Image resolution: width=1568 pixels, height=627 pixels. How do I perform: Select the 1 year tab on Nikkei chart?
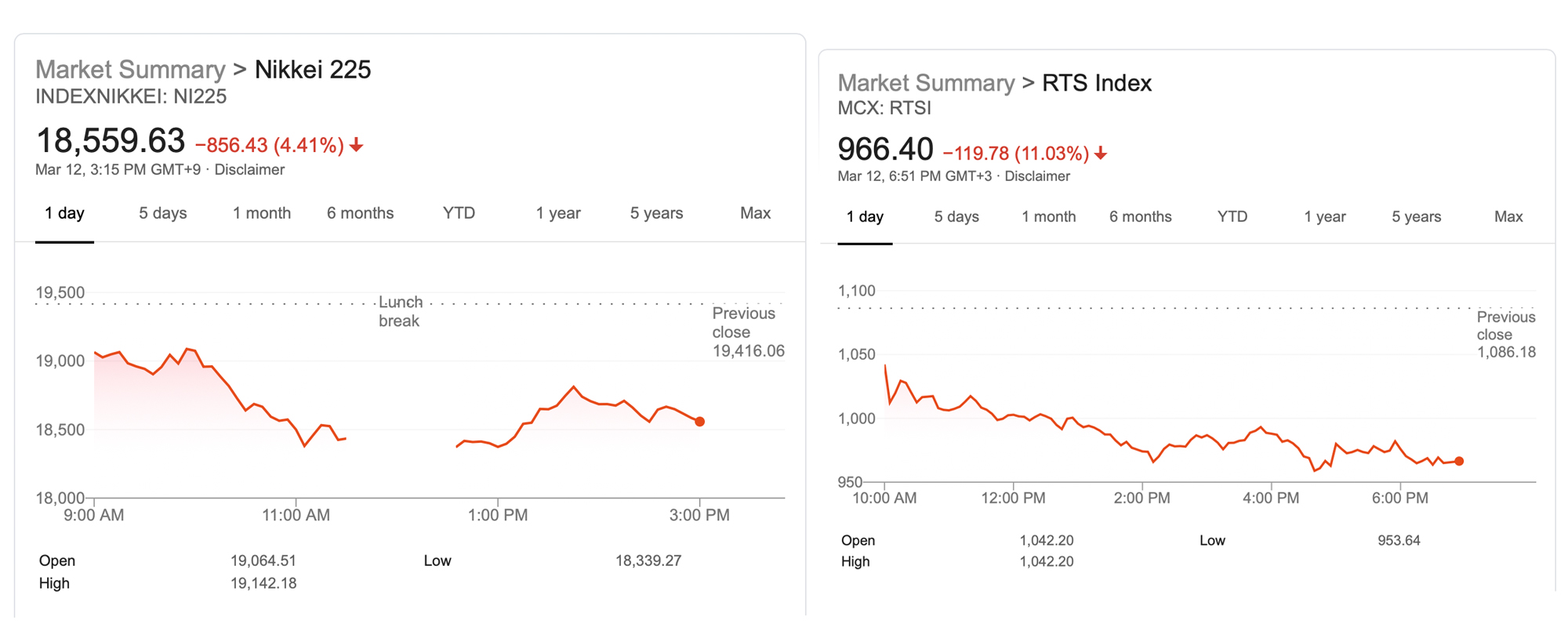[558, 212]
